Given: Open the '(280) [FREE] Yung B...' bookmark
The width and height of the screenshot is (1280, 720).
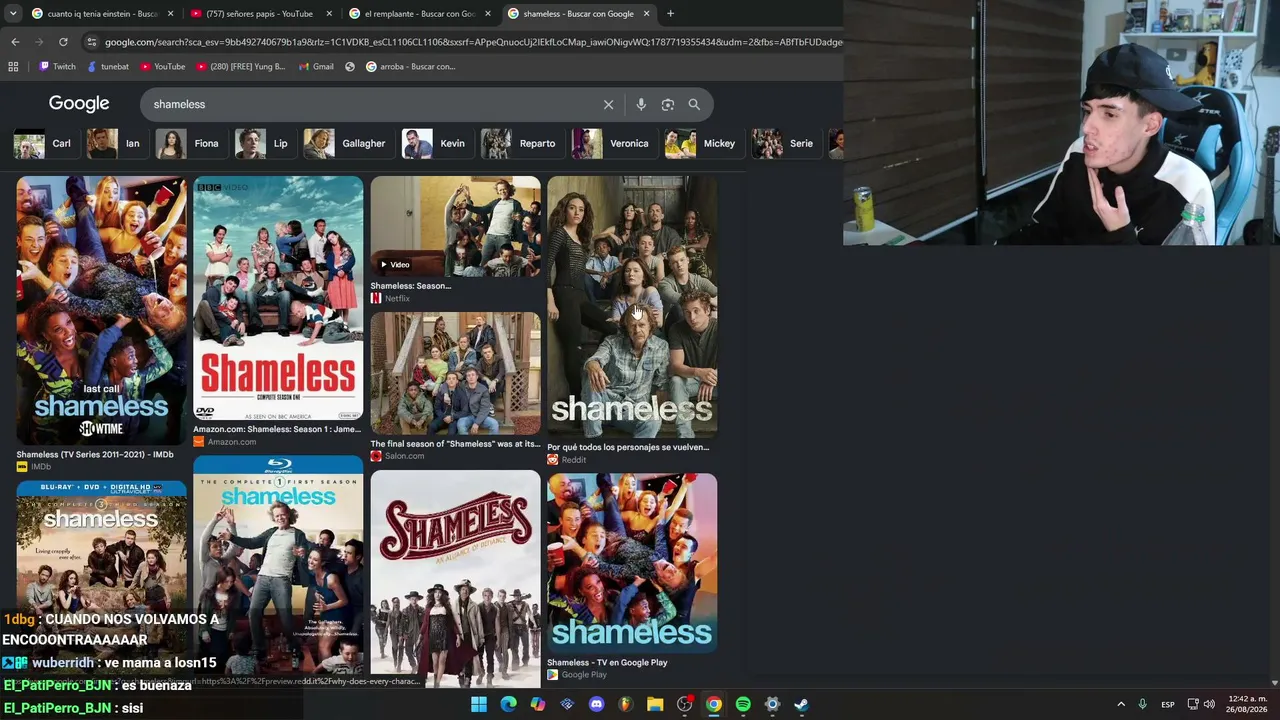Looking at the screenshot, I should (x=241, y=67).
